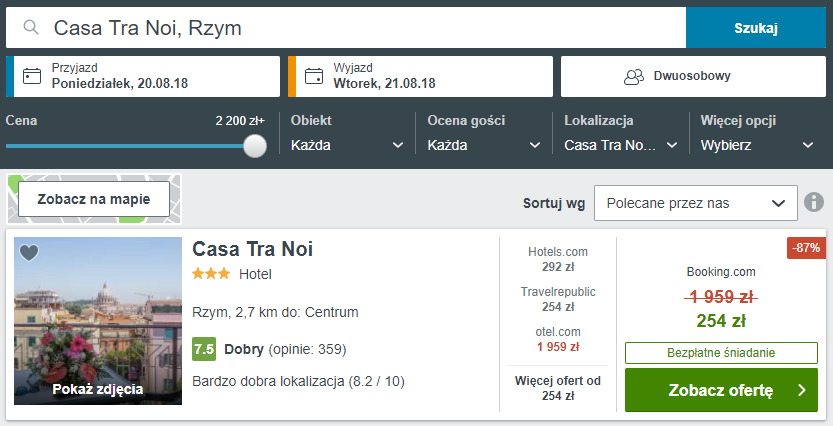Click the green Zobacz ofertę button

pyautogui.click(x=721, y=391)
